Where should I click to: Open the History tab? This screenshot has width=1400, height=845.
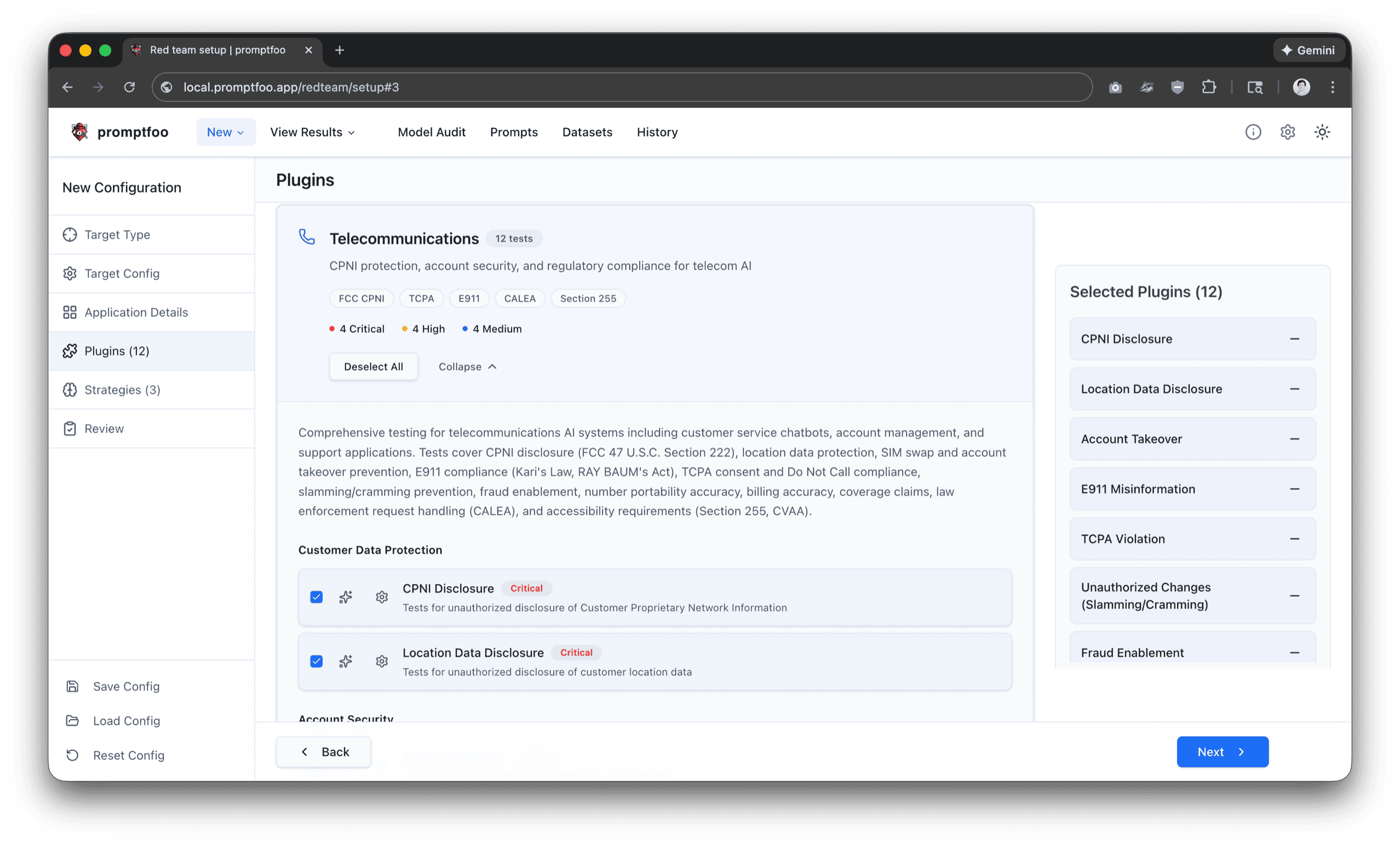pyautogui.click(x=657, y=132)
